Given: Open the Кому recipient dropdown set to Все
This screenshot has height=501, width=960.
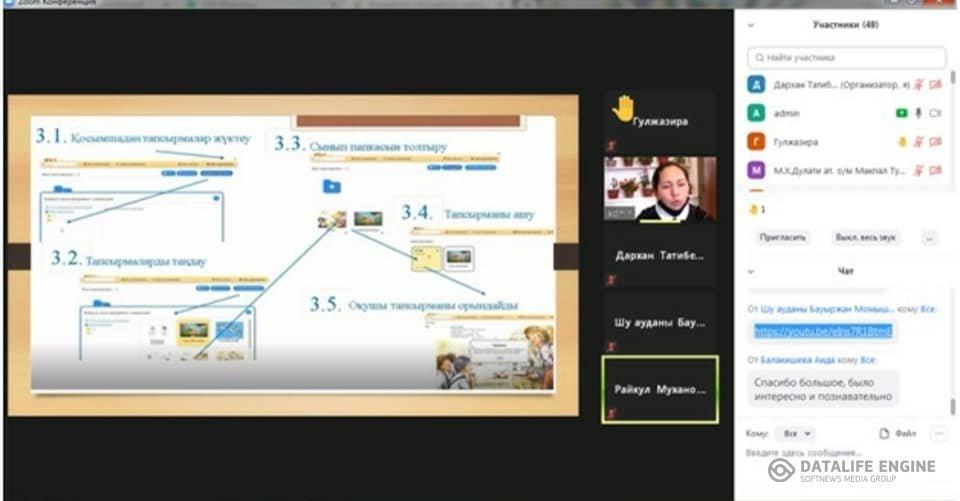Looking at the screenshot, I should (x=797, y=434).
